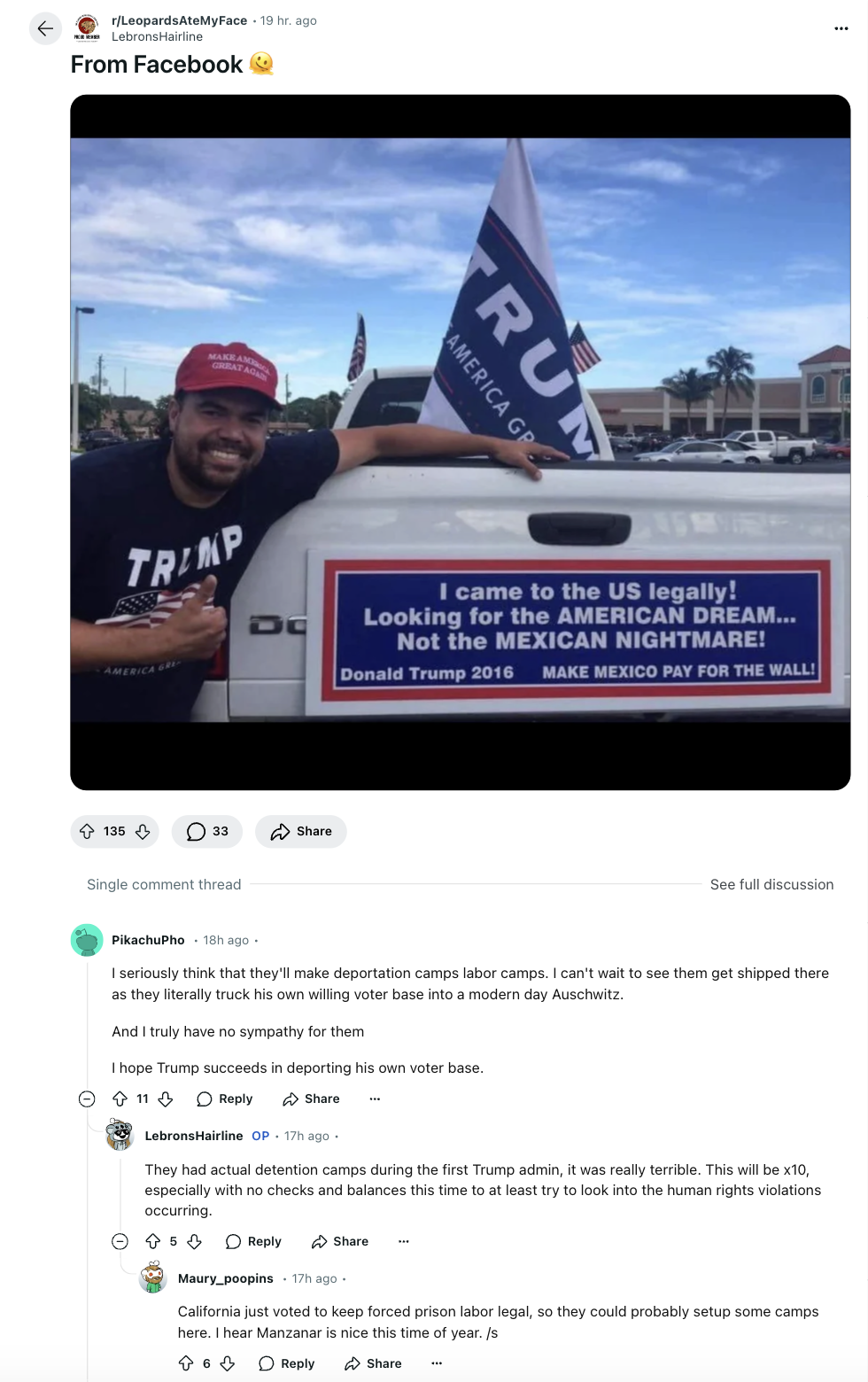Image resolution: width=868 pixels, height=1382 pixels.
Task: Reply to PikachuPho's comment
Action: point(225,1099)
